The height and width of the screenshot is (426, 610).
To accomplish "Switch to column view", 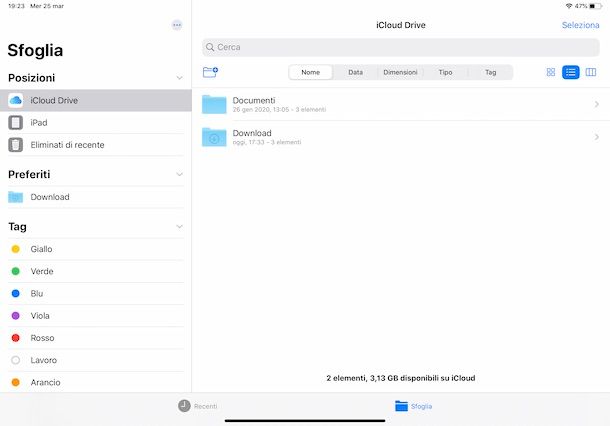I will pyautogui.click(x=591, y=72).
